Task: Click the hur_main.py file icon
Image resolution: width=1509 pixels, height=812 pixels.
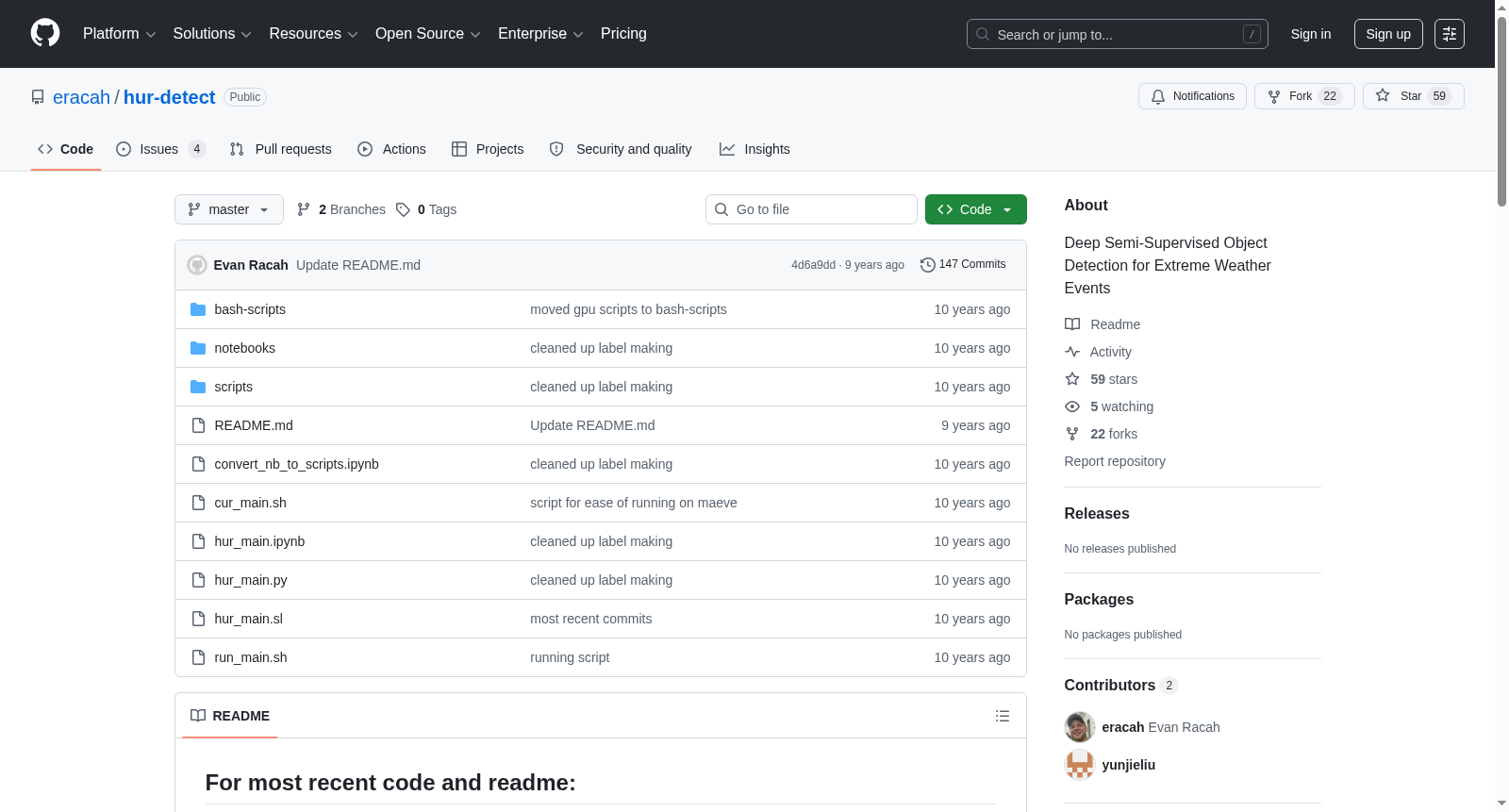Action: pos(198,580)
